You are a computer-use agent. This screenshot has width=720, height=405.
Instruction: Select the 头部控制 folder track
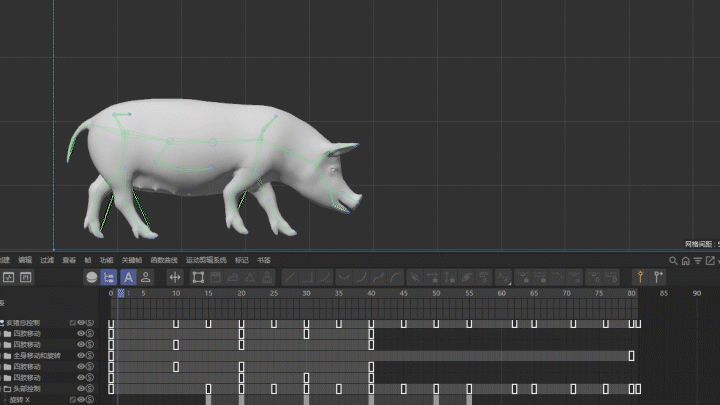27,388
